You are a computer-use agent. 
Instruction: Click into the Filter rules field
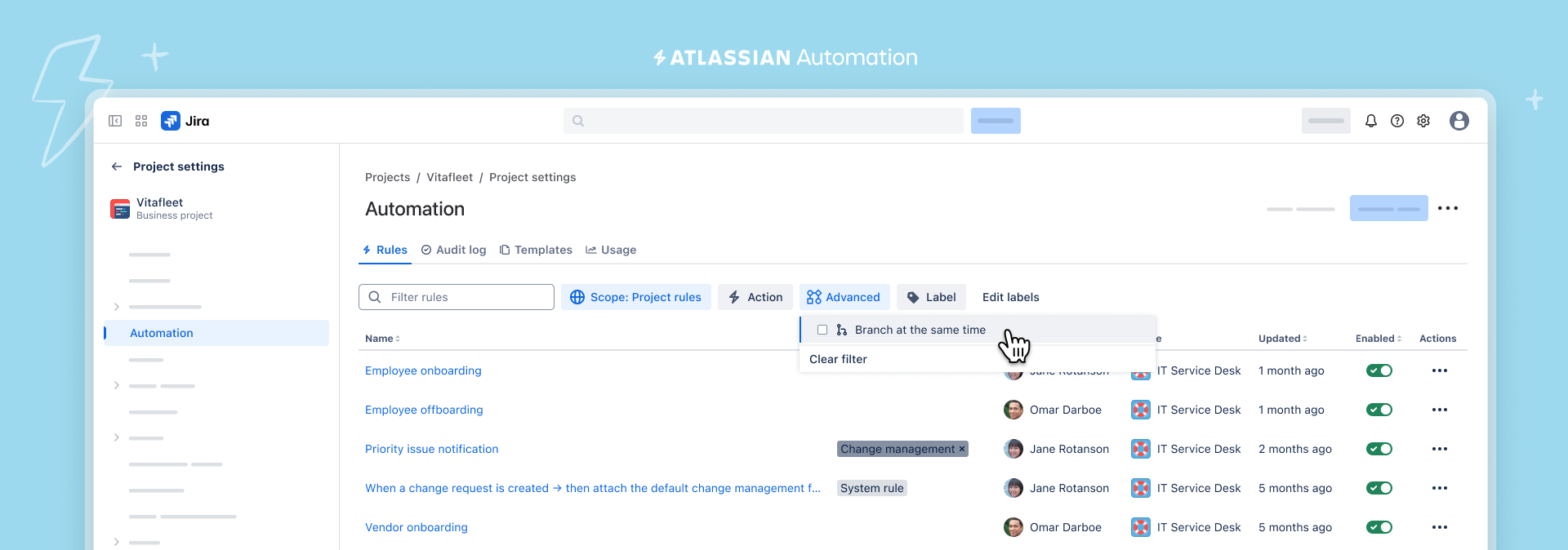point(457,297)
